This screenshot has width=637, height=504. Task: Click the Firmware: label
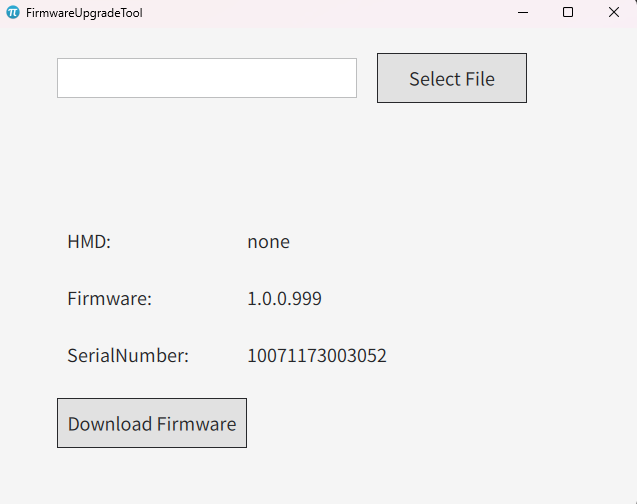coord(110,299)
